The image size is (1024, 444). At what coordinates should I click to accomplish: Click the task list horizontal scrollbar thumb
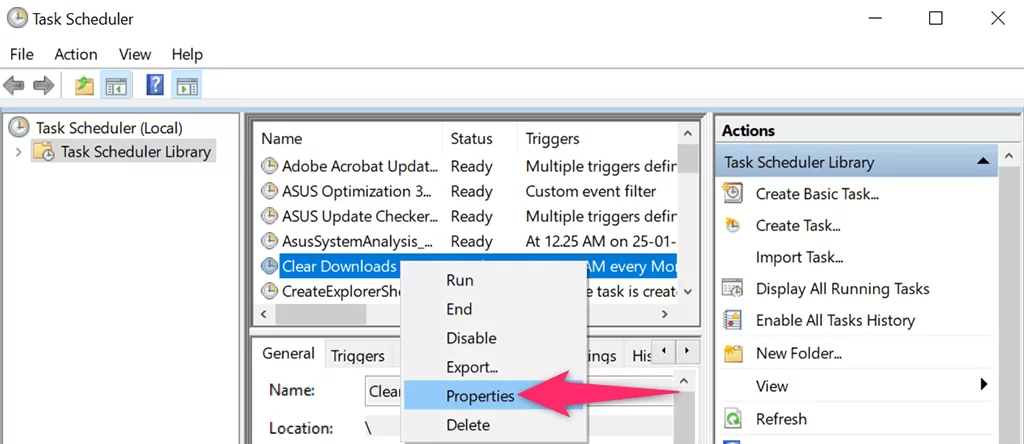tap(320, 314)
